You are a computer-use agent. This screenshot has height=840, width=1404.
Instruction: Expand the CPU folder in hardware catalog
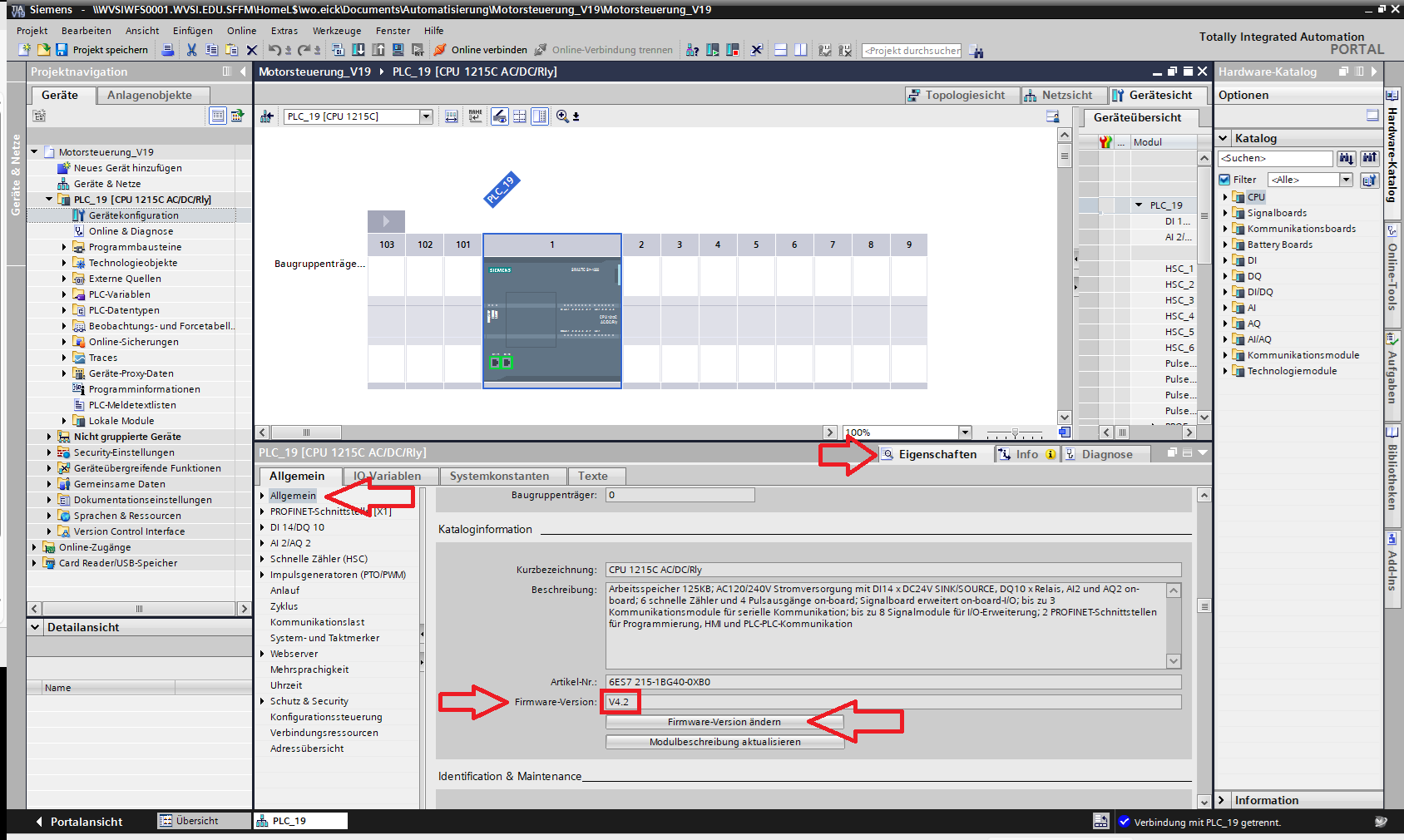tap(1225, 197)
